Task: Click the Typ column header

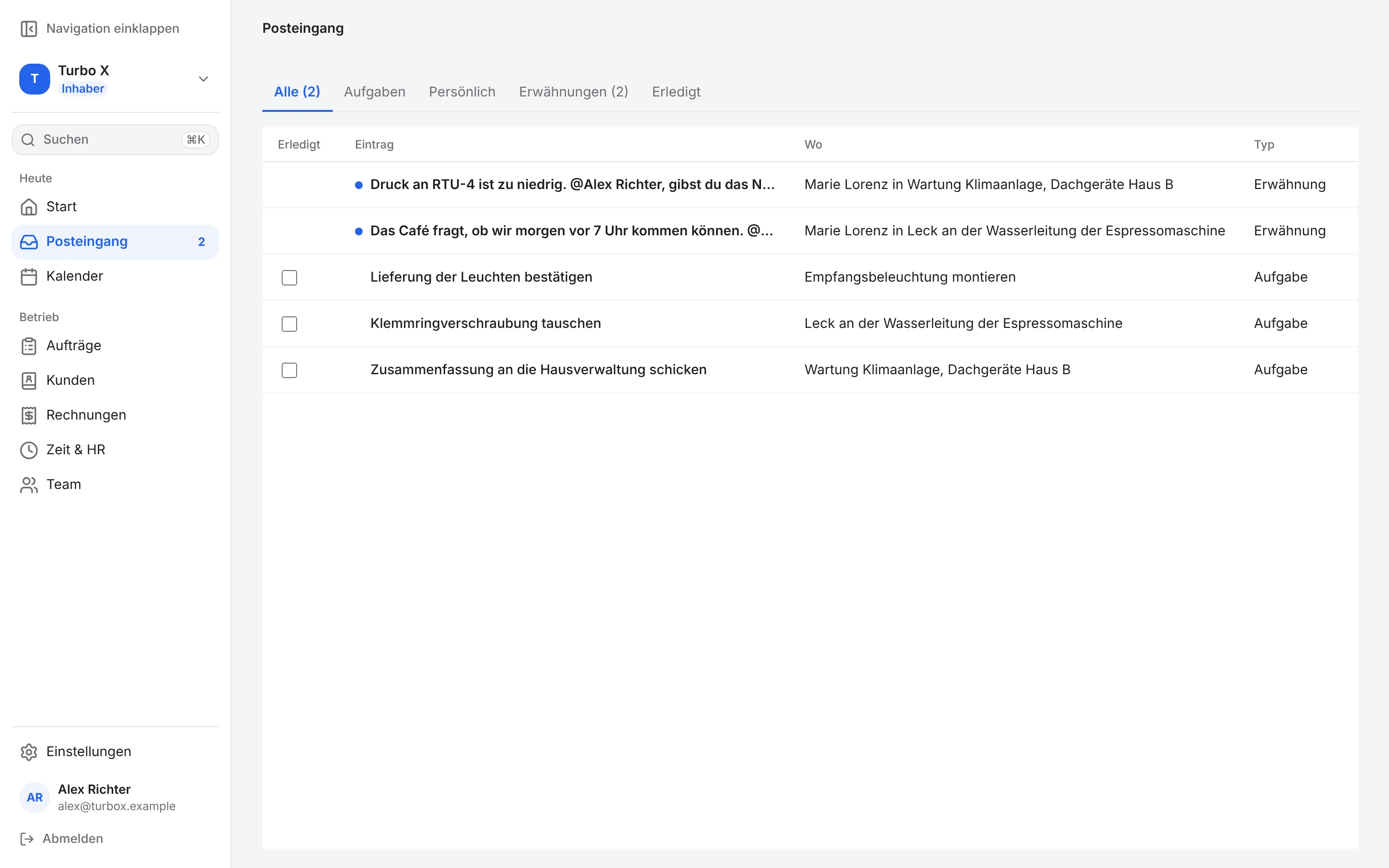Action: pos(1264,145)
